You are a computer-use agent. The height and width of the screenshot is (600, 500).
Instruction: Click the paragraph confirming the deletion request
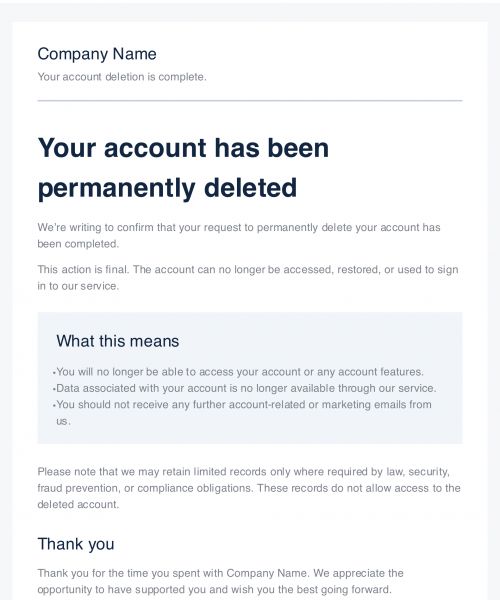(239, 235)
